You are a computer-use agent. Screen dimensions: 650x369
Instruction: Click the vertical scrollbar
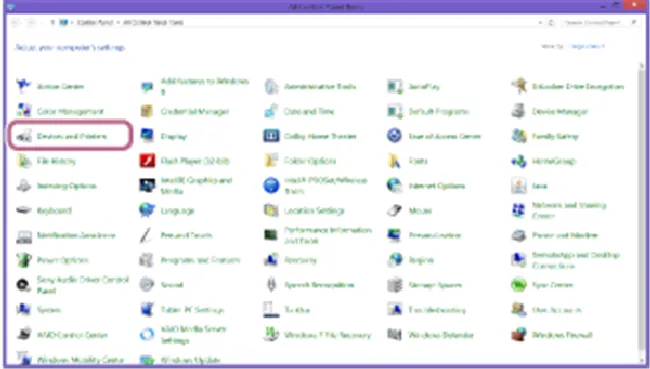[x=642, y=211]
